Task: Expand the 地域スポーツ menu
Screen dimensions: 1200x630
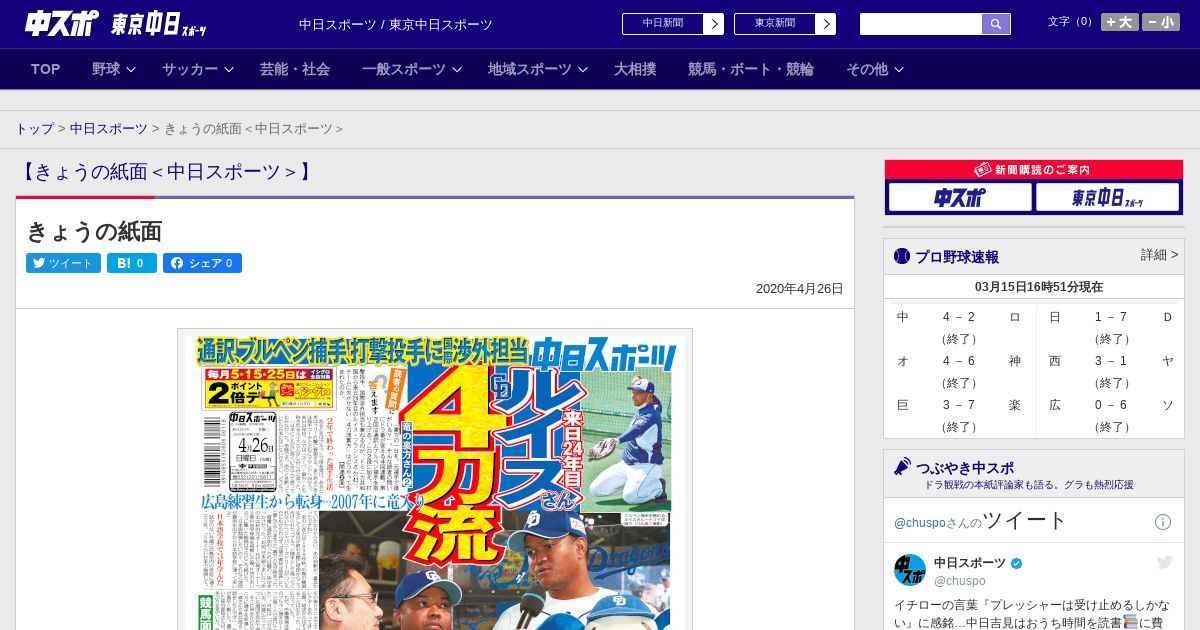Action: [537, 69]
